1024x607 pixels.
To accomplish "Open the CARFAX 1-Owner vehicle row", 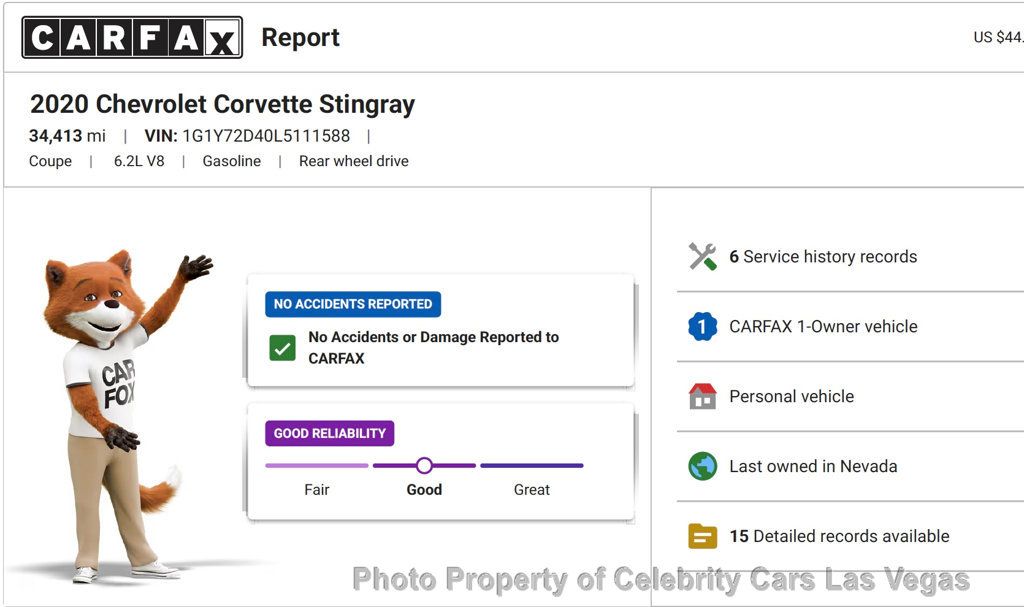I will 823,327.
